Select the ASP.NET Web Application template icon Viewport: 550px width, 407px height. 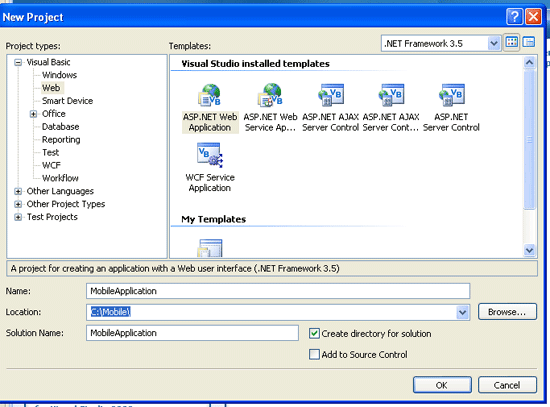coord(209,95)
